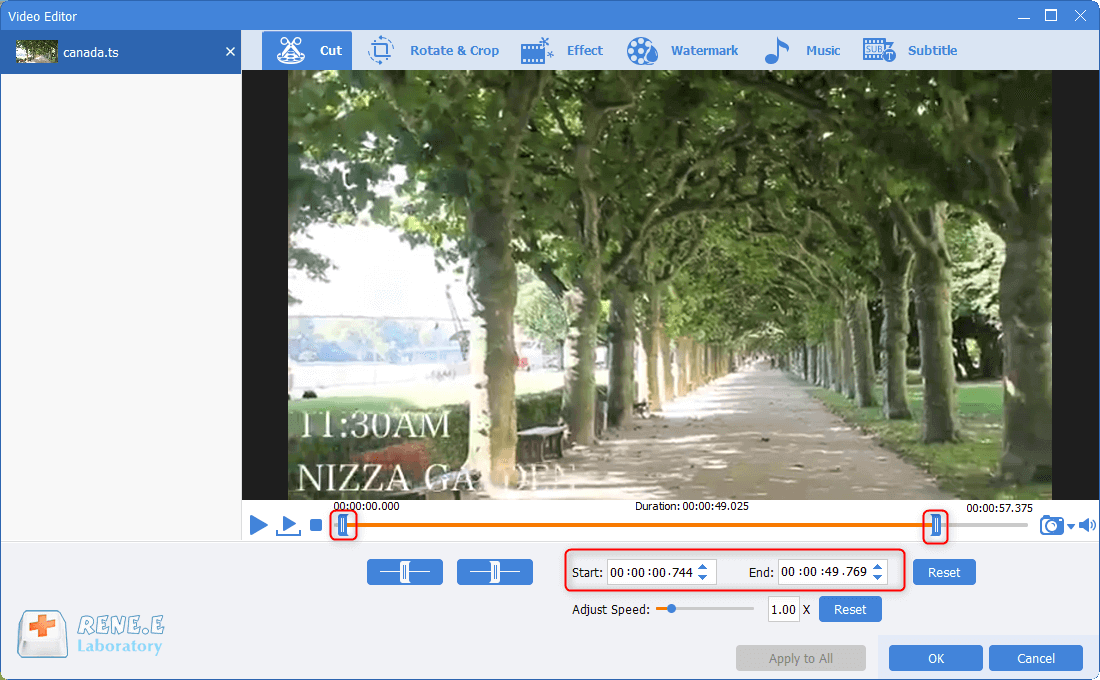1100x680 pixels.
Task: Click the video preview area
Action: (670, 285)
